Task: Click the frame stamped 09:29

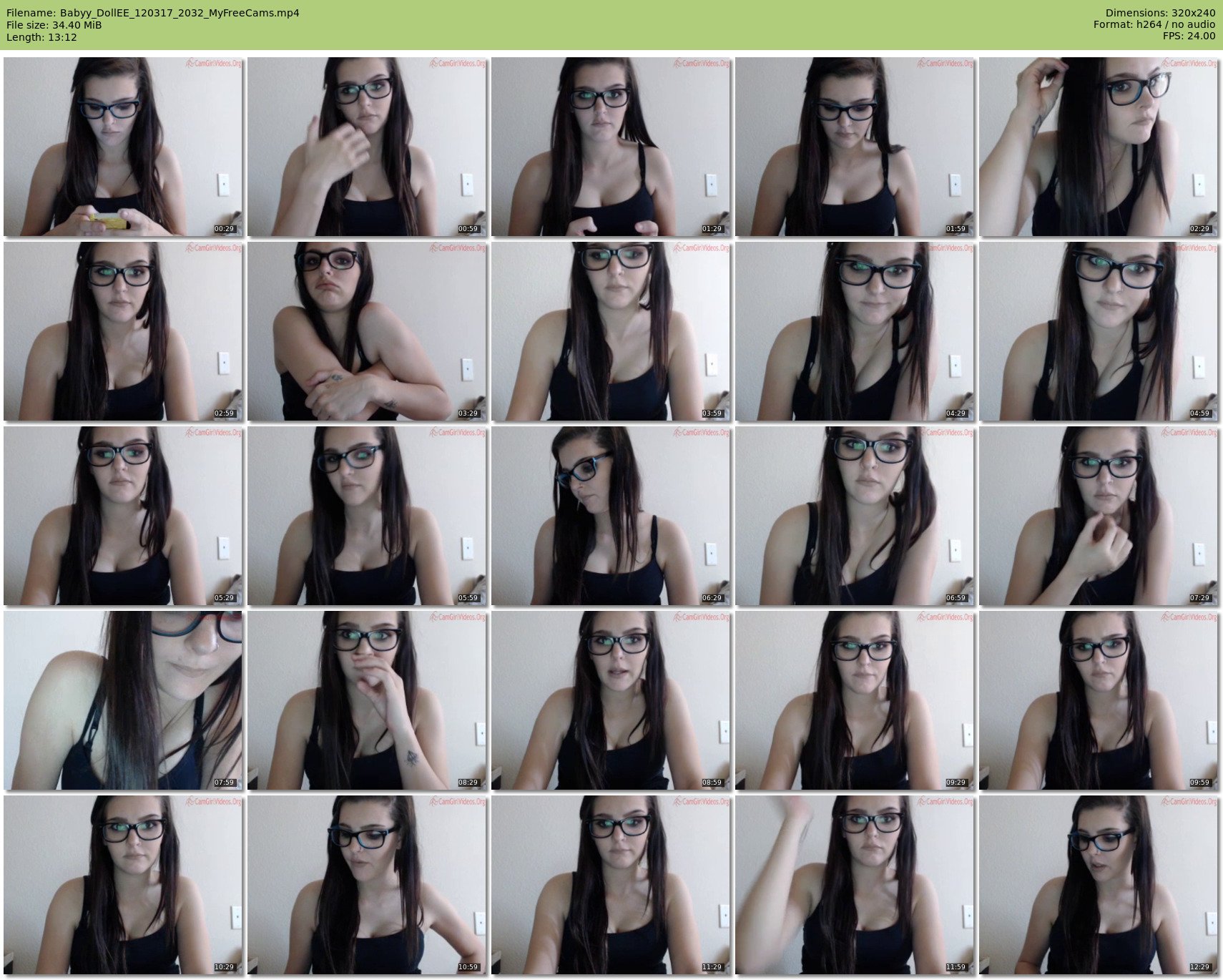Action: click(855, 700)
